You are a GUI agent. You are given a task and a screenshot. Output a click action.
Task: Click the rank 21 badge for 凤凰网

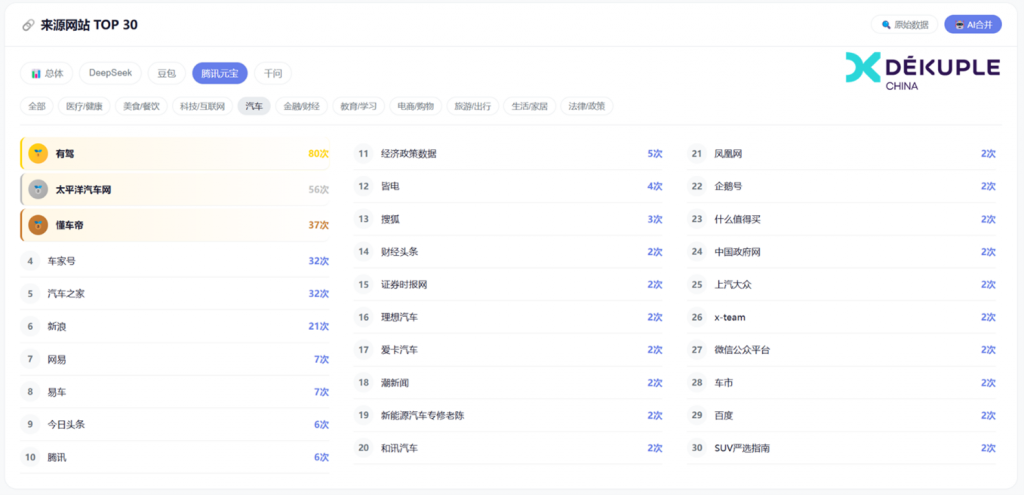coord(697,154)
